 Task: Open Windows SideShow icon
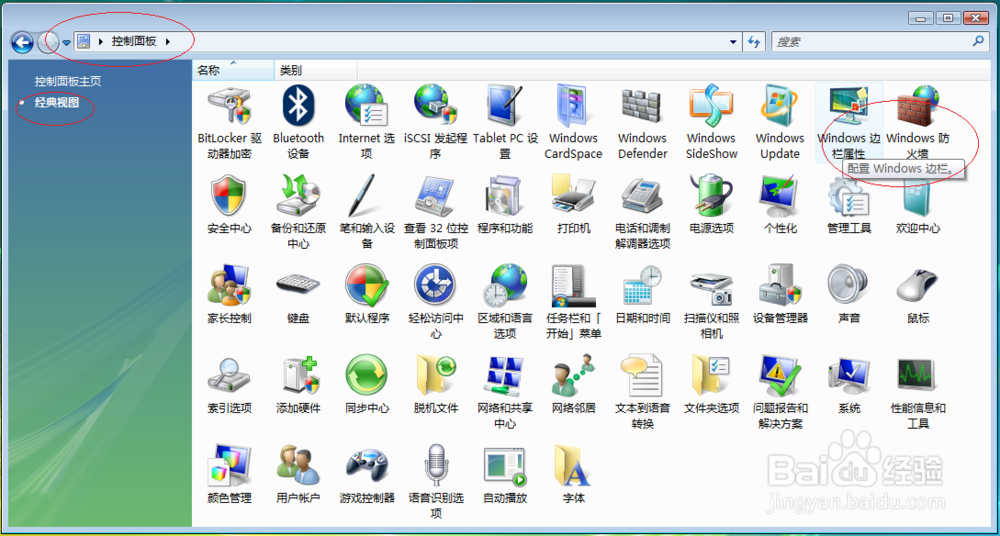point(711,105)
